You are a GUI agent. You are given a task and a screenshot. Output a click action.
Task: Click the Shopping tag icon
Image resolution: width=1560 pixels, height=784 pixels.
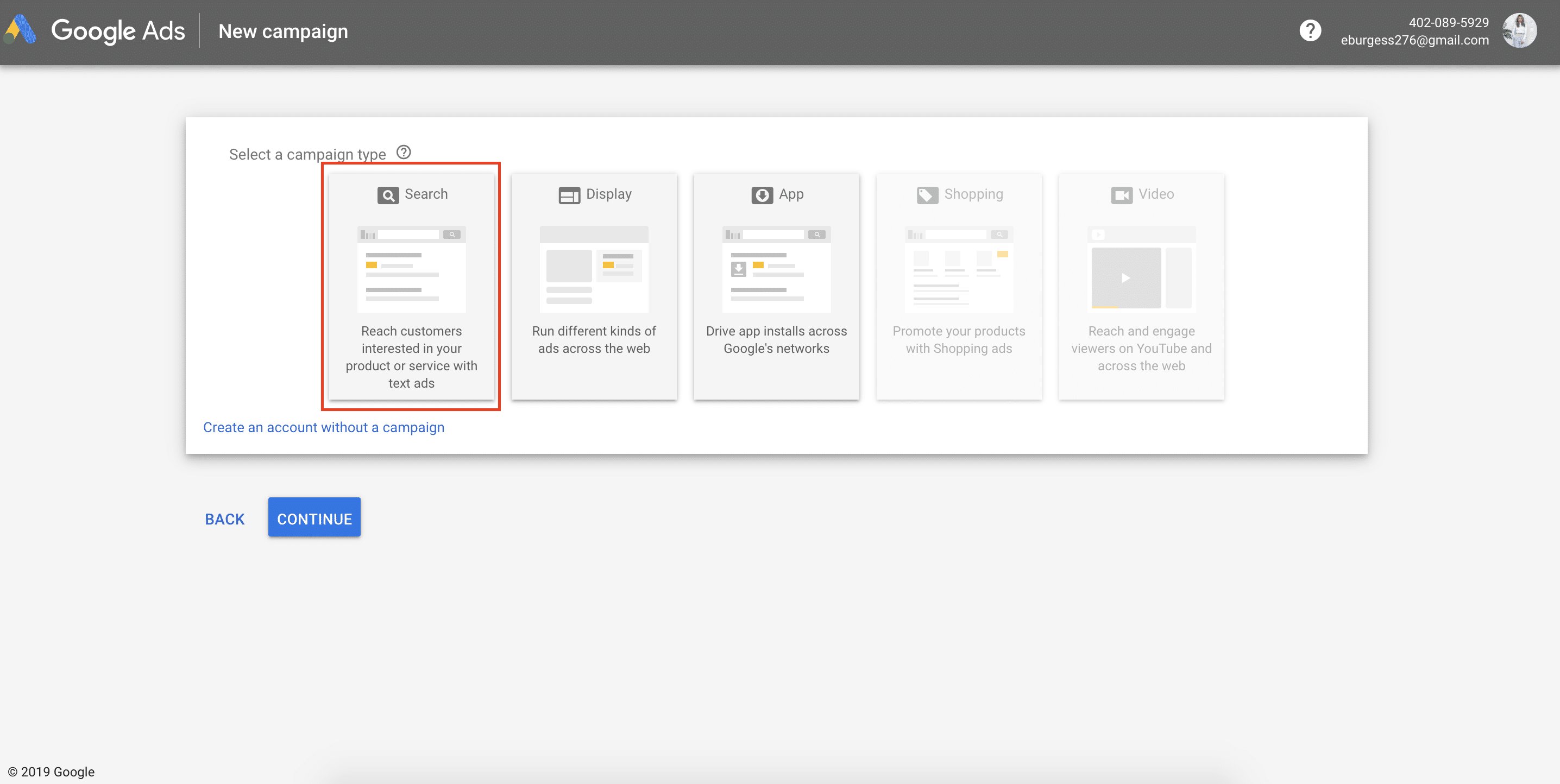point(927,195)
